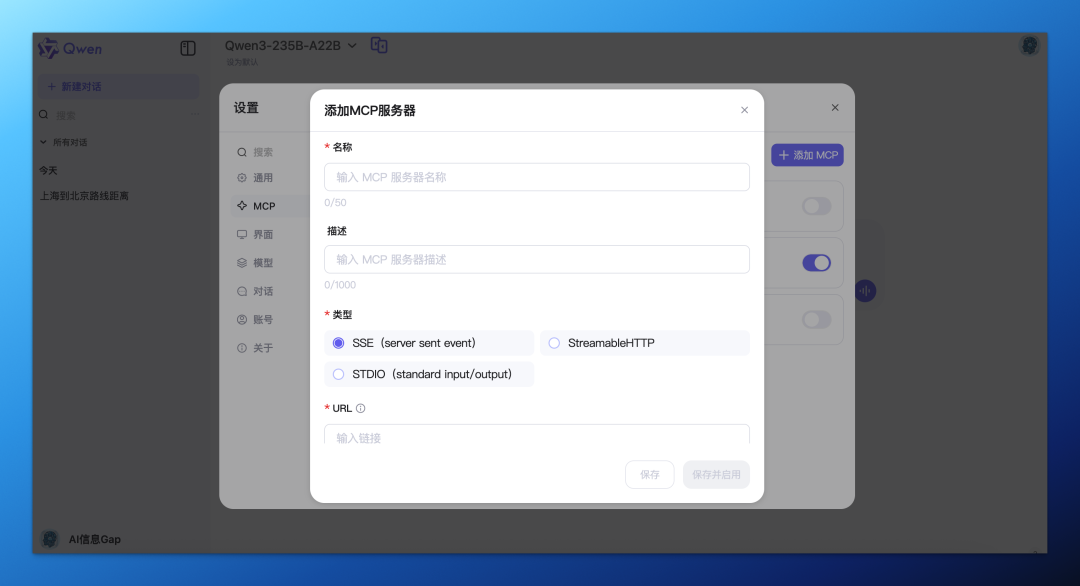Click the 模型 layers icon
Image resolution: width=1080 pixels, height=586 pixels.
click(242, 262)
